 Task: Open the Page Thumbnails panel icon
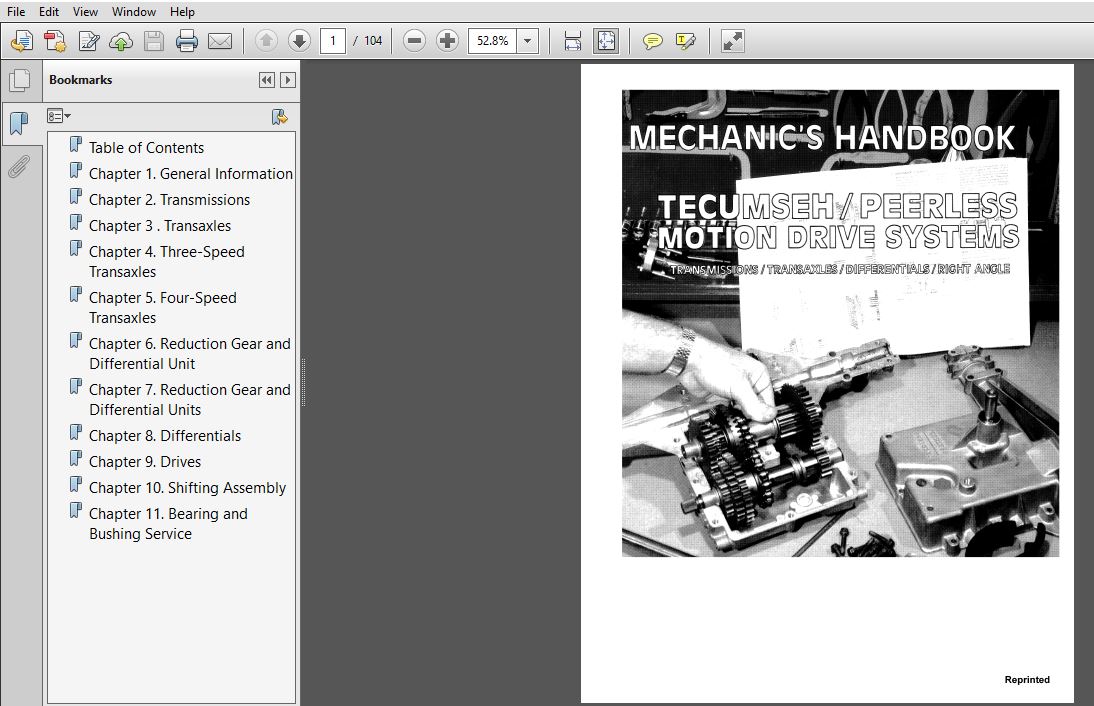[x=20, y=80]
